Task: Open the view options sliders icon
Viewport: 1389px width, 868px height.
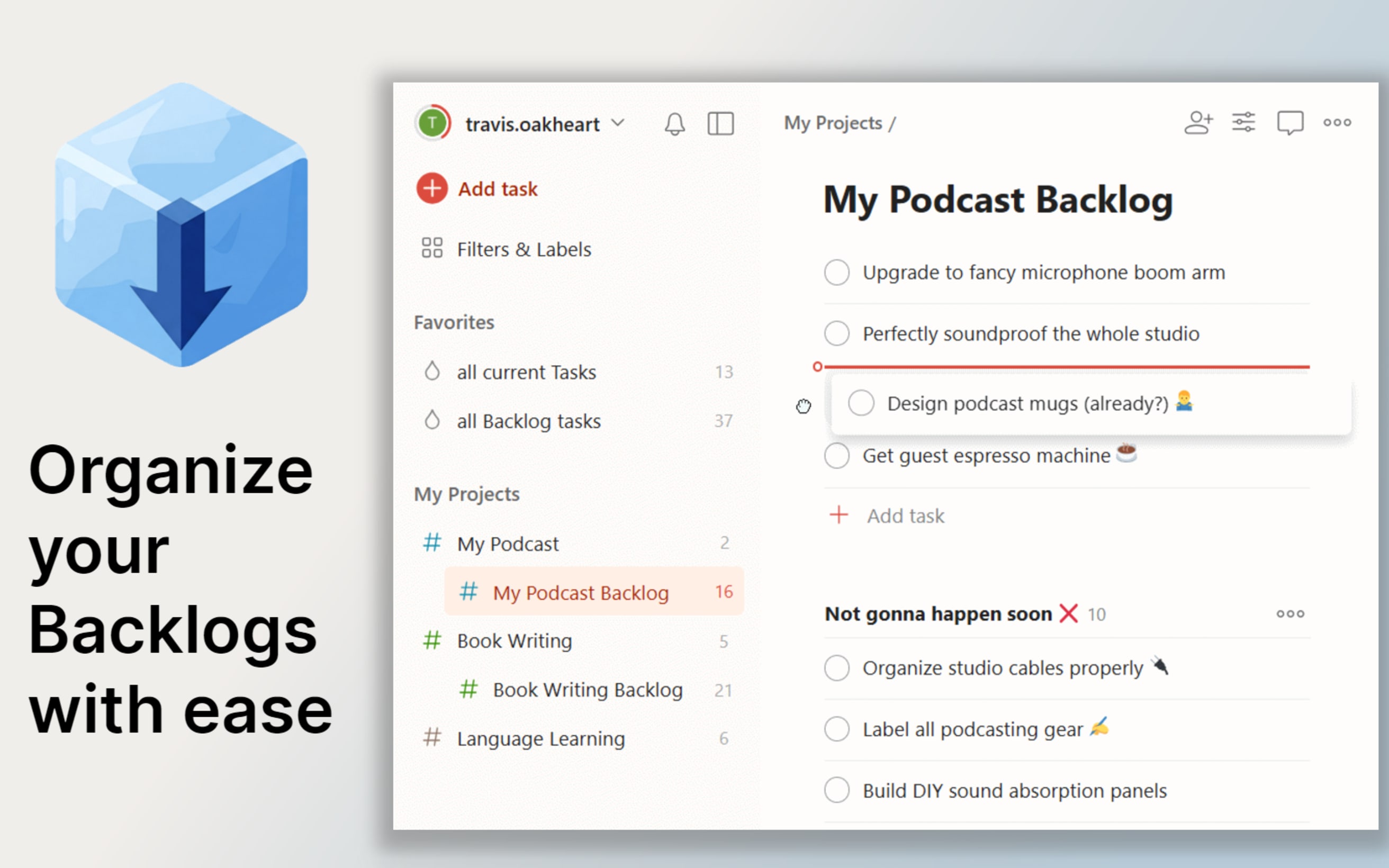Action: point(1244,122)
